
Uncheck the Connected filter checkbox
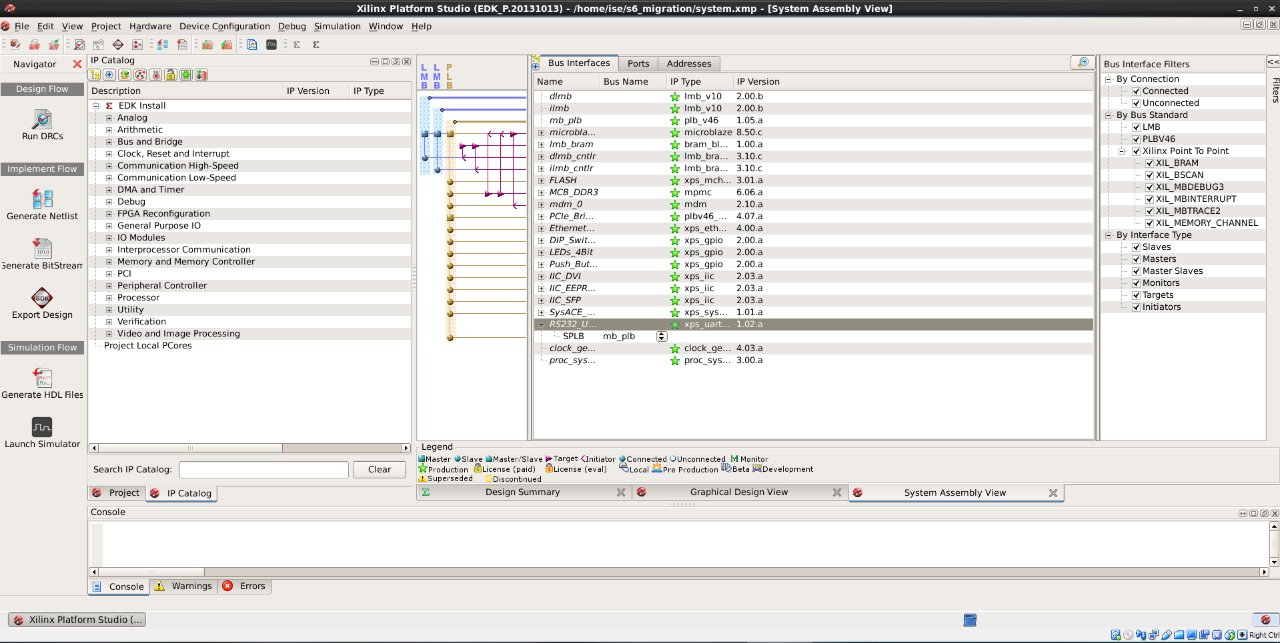(1136, 91)
